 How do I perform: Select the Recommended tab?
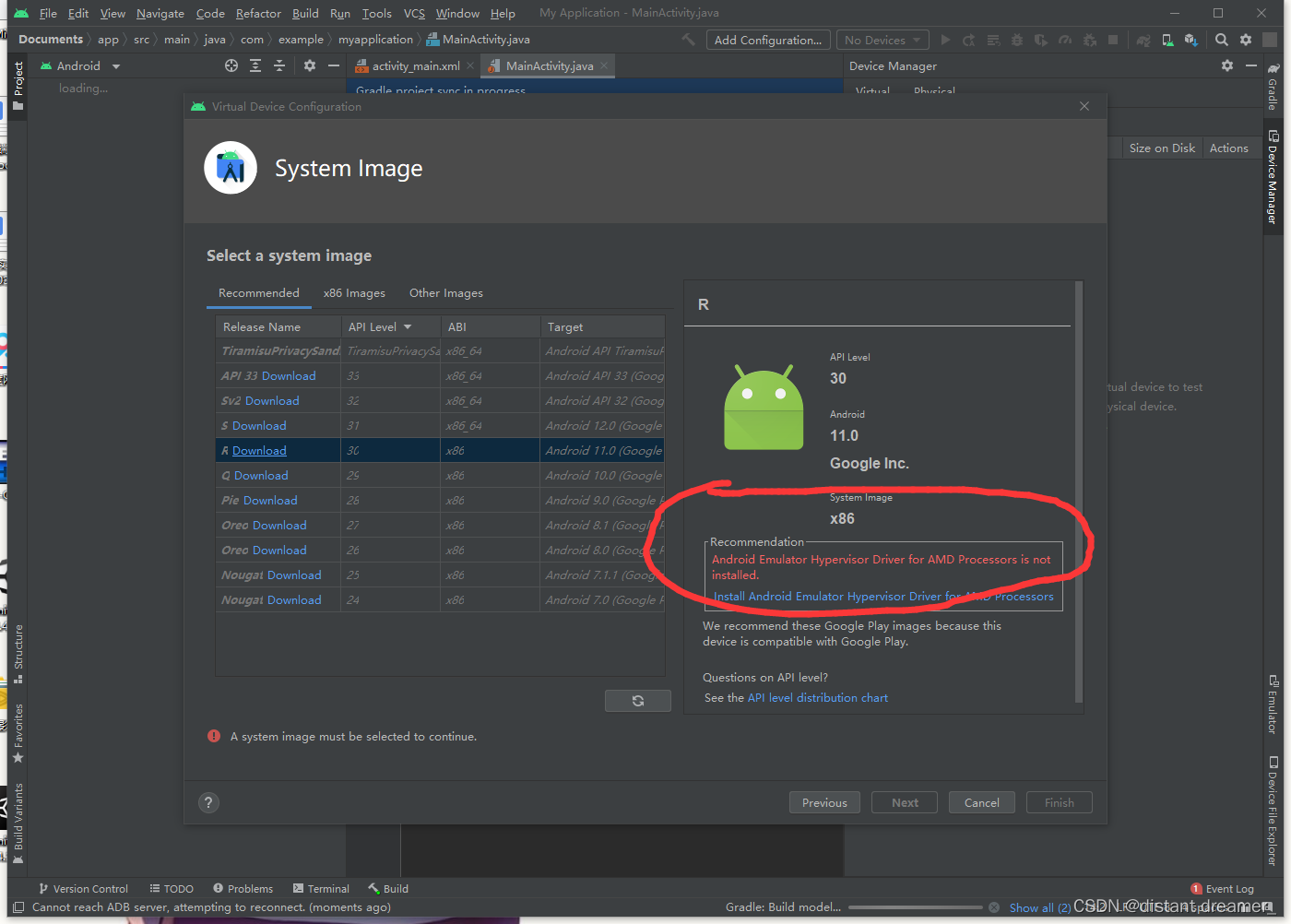(259, 293)
